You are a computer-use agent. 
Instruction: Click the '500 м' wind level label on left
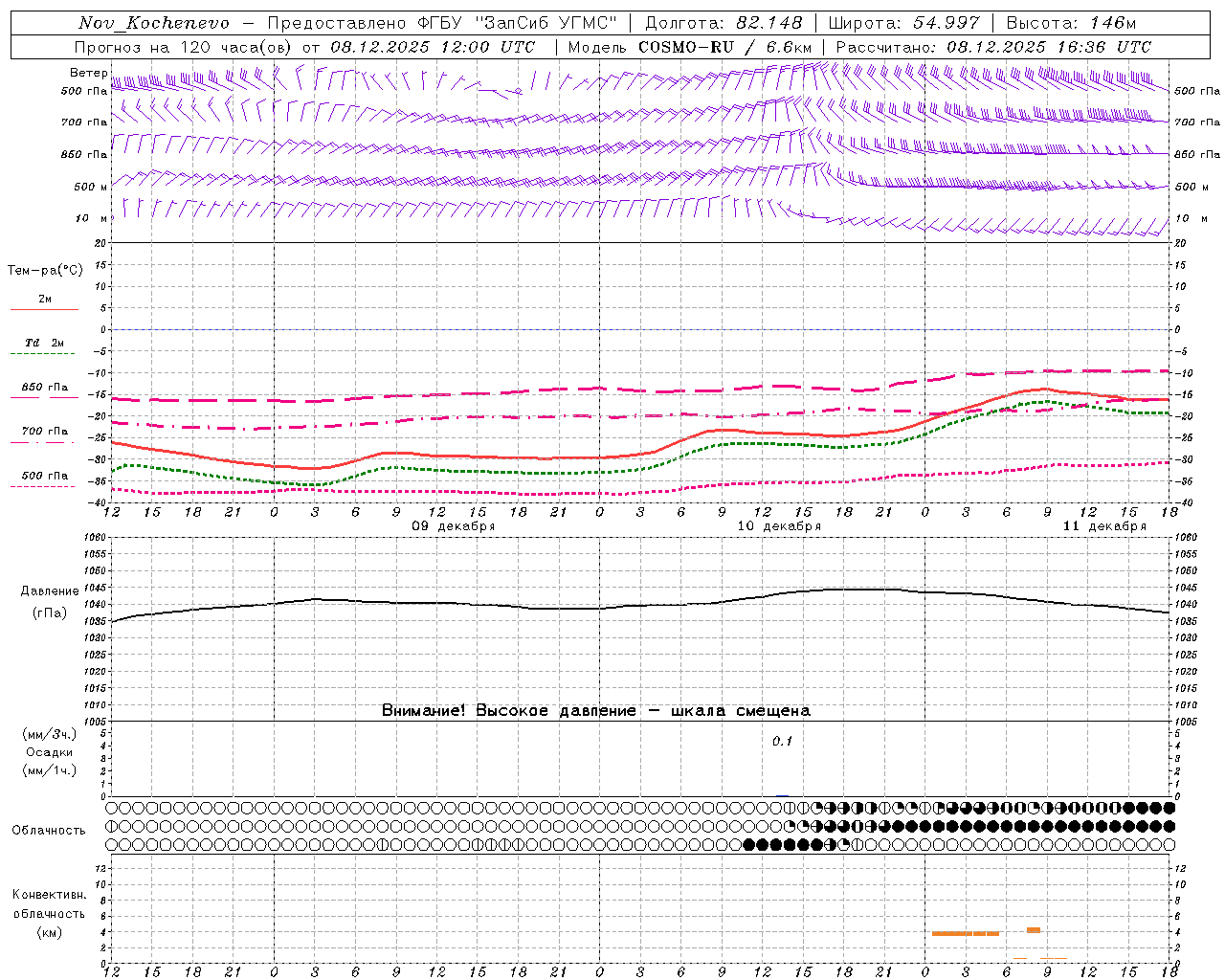point(91,187)
